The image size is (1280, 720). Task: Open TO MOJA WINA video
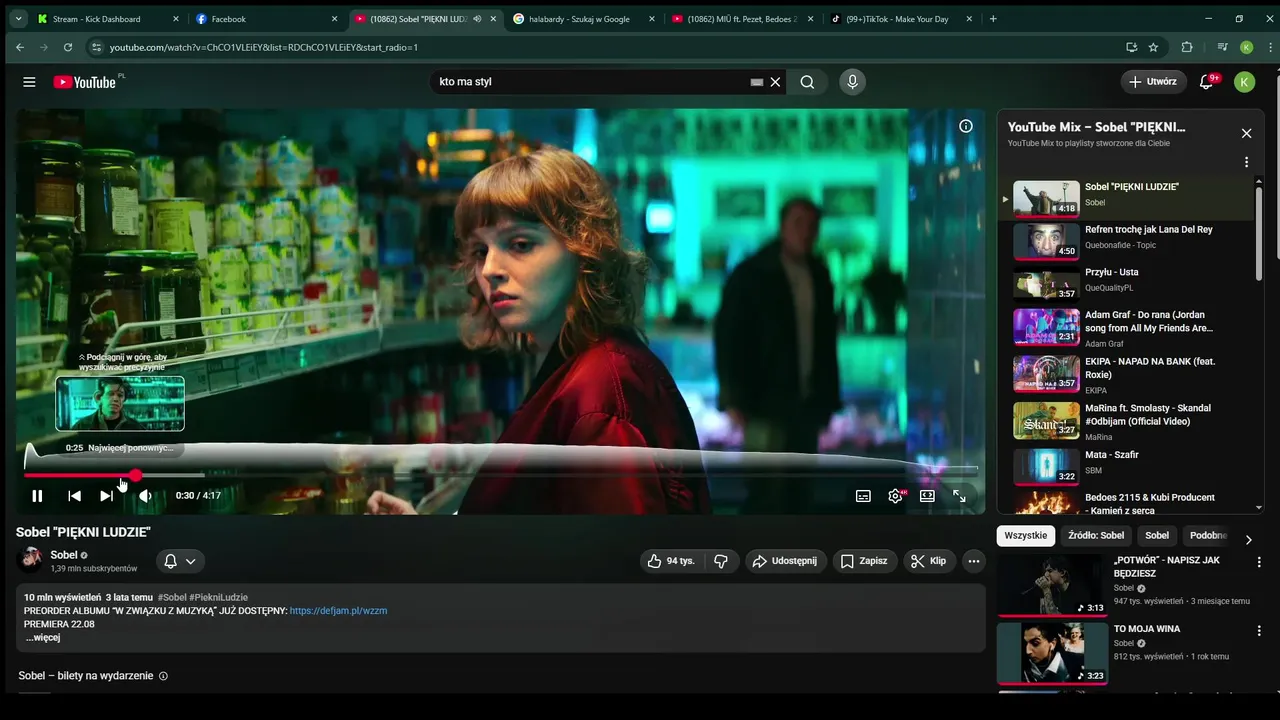(x=1052, y=654)
